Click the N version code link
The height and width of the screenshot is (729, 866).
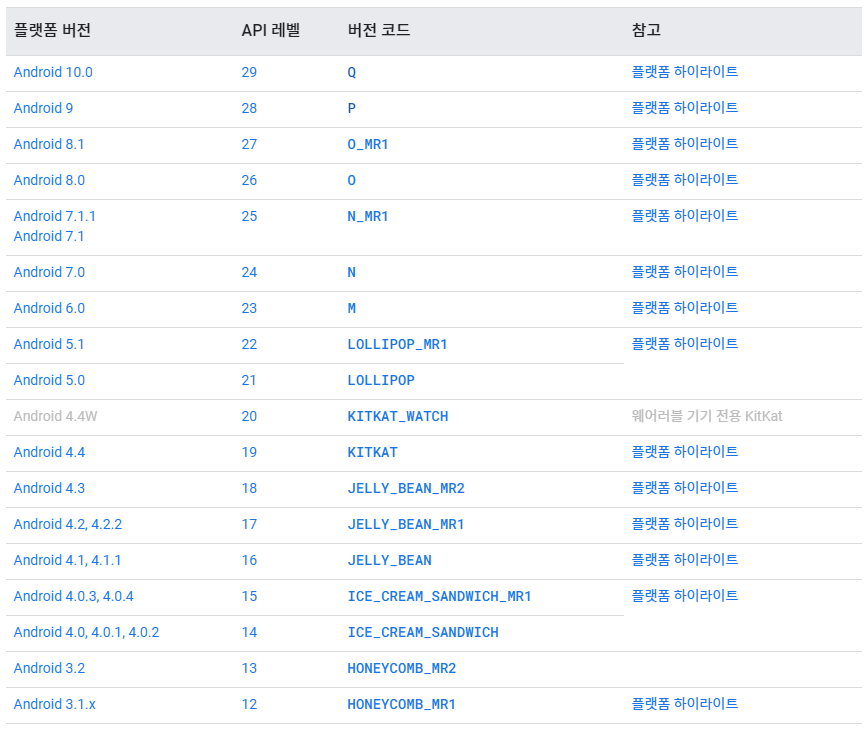coord(352,272)
